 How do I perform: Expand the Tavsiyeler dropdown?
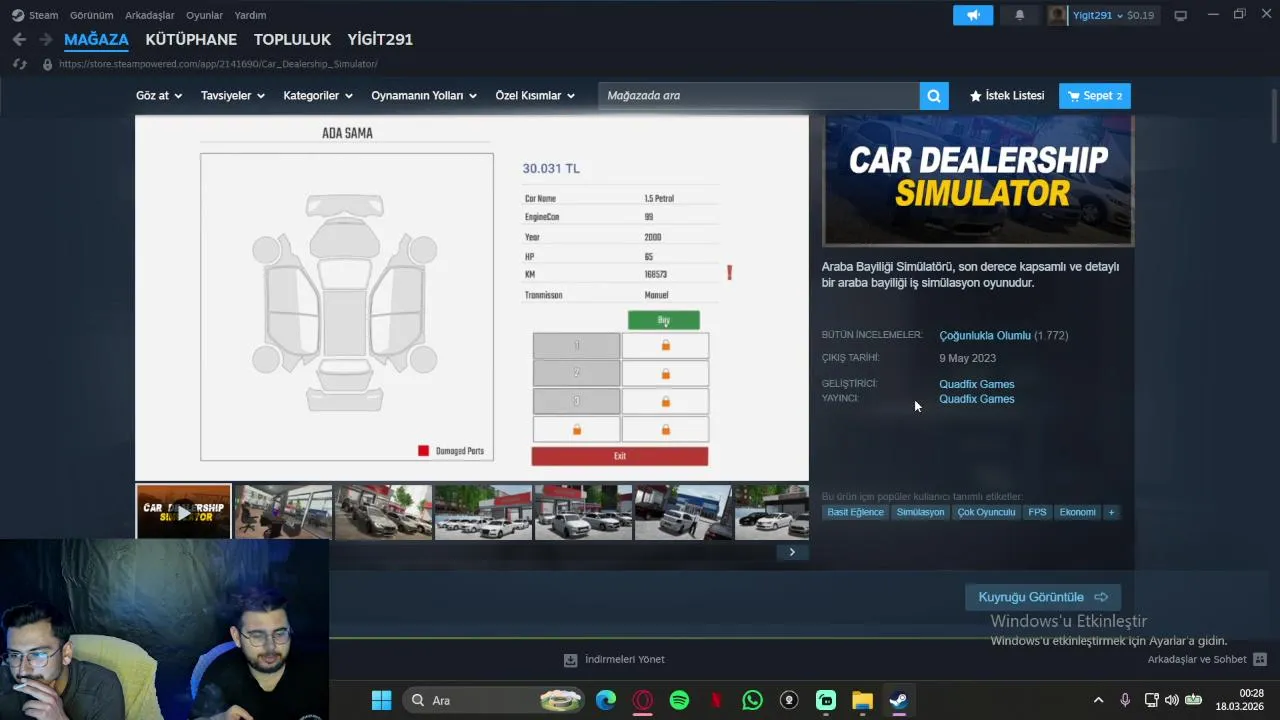click(233, 96)
